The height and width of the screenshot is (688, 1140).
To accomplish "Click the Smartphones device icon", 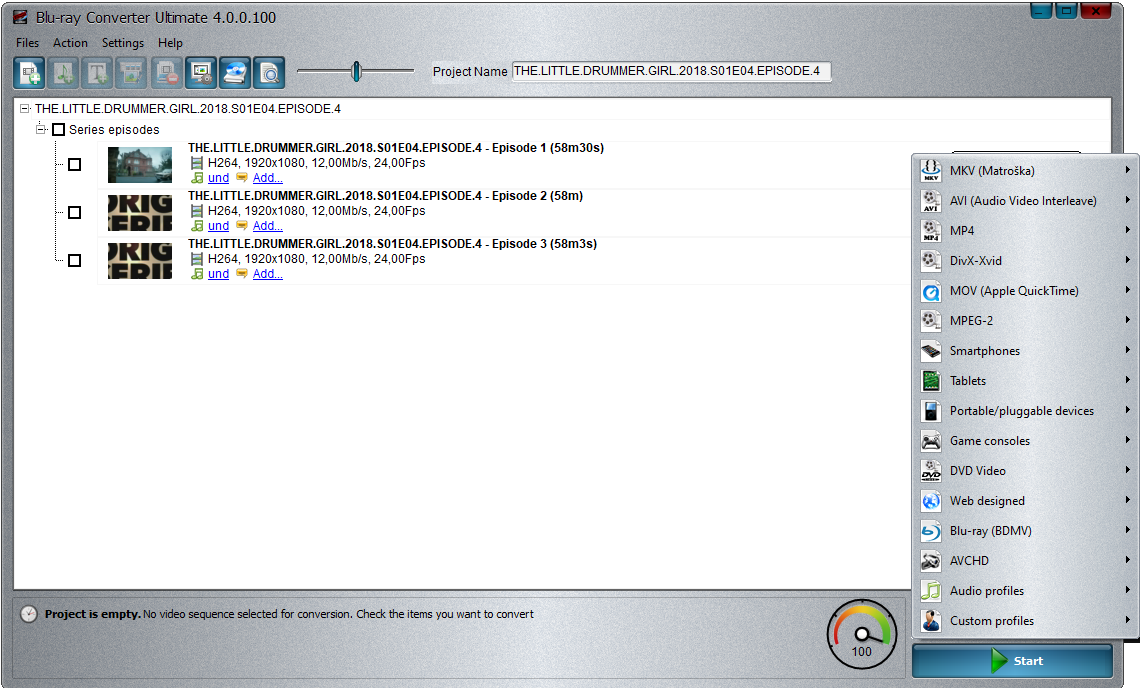I will (931, 351).
